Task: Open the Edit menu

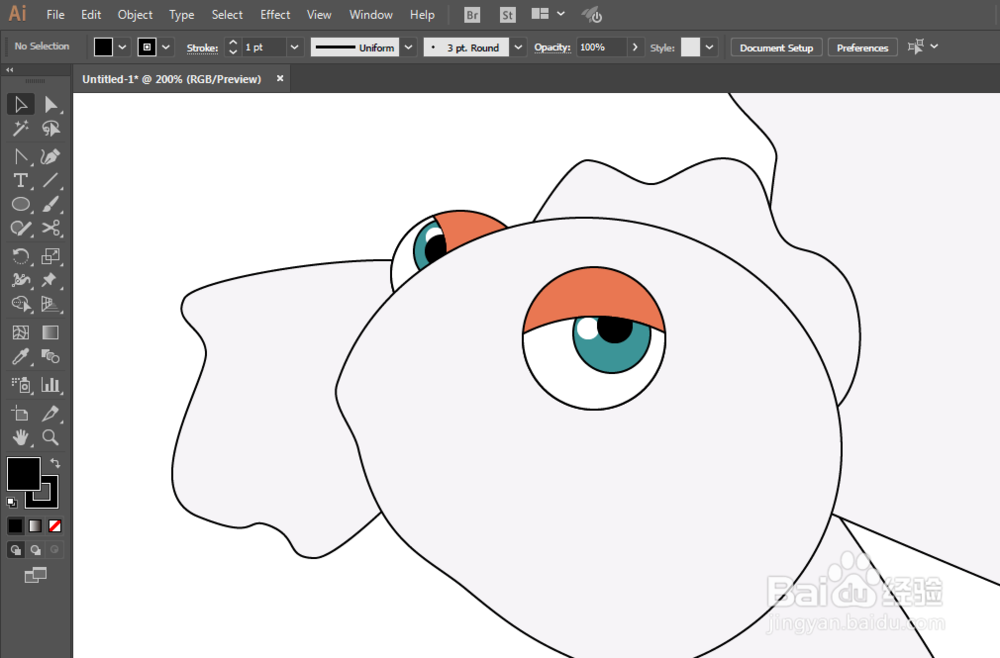Action: pos(91,14)
